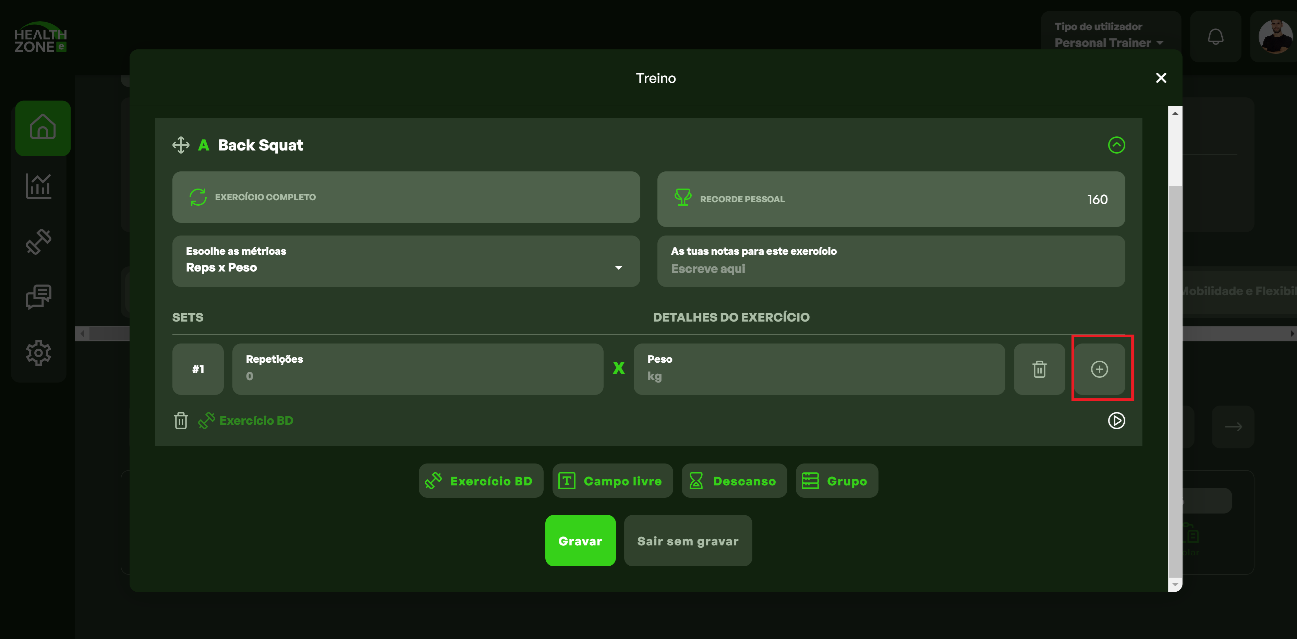Click Sair sem gravar

[688, 541]
